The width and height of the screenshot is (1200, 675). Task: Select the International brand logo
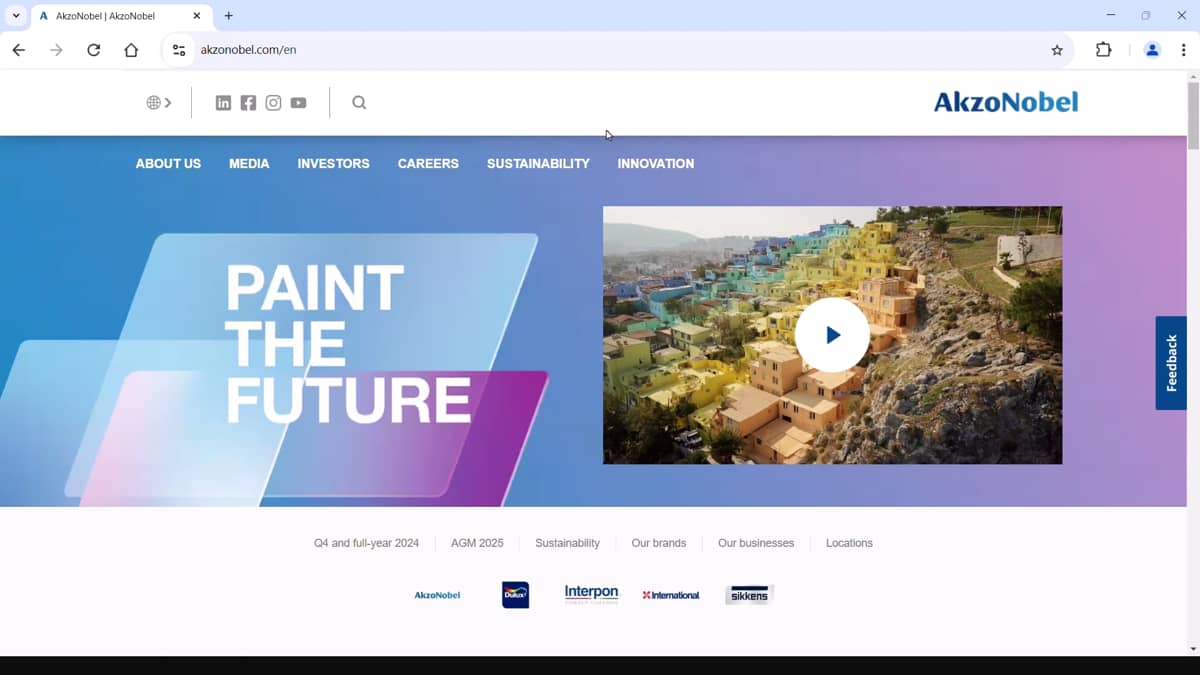(x=671, y=595)
